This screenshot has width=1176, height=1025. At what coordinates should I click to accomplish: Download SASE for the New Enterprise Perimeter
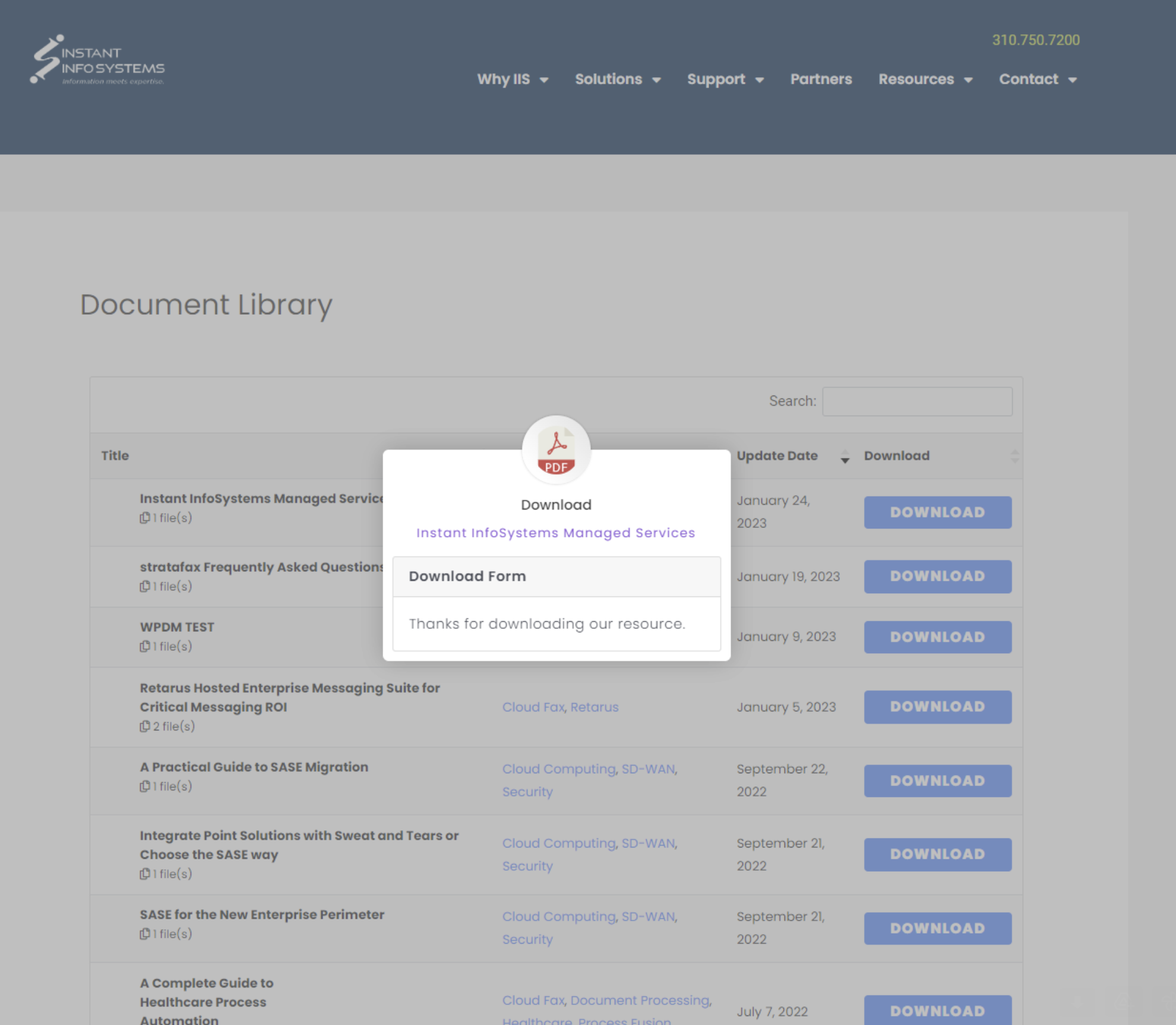tap(938, 929)
